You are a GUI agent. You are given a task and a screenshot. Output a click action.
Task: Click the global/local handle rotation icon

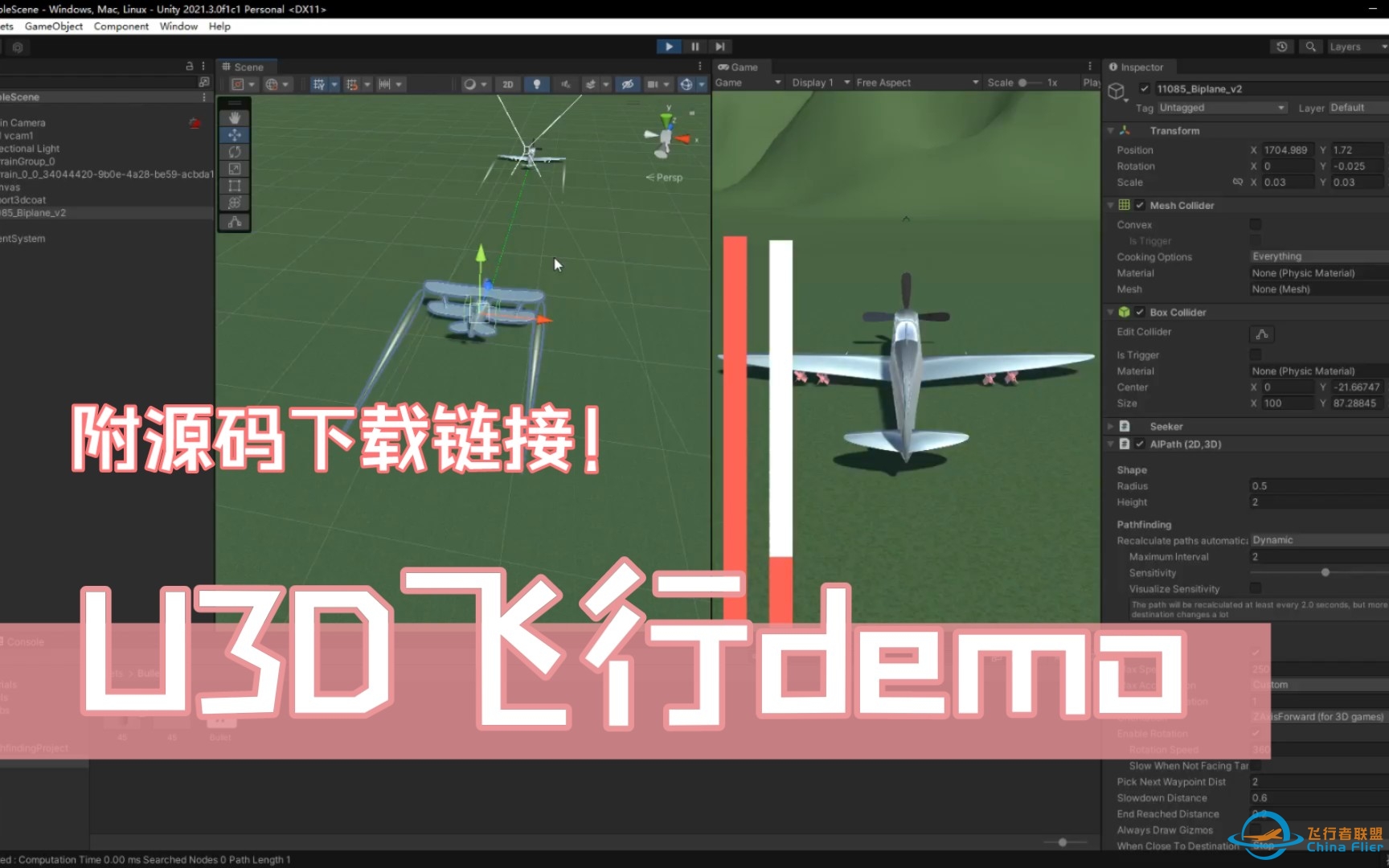(272, 84)
